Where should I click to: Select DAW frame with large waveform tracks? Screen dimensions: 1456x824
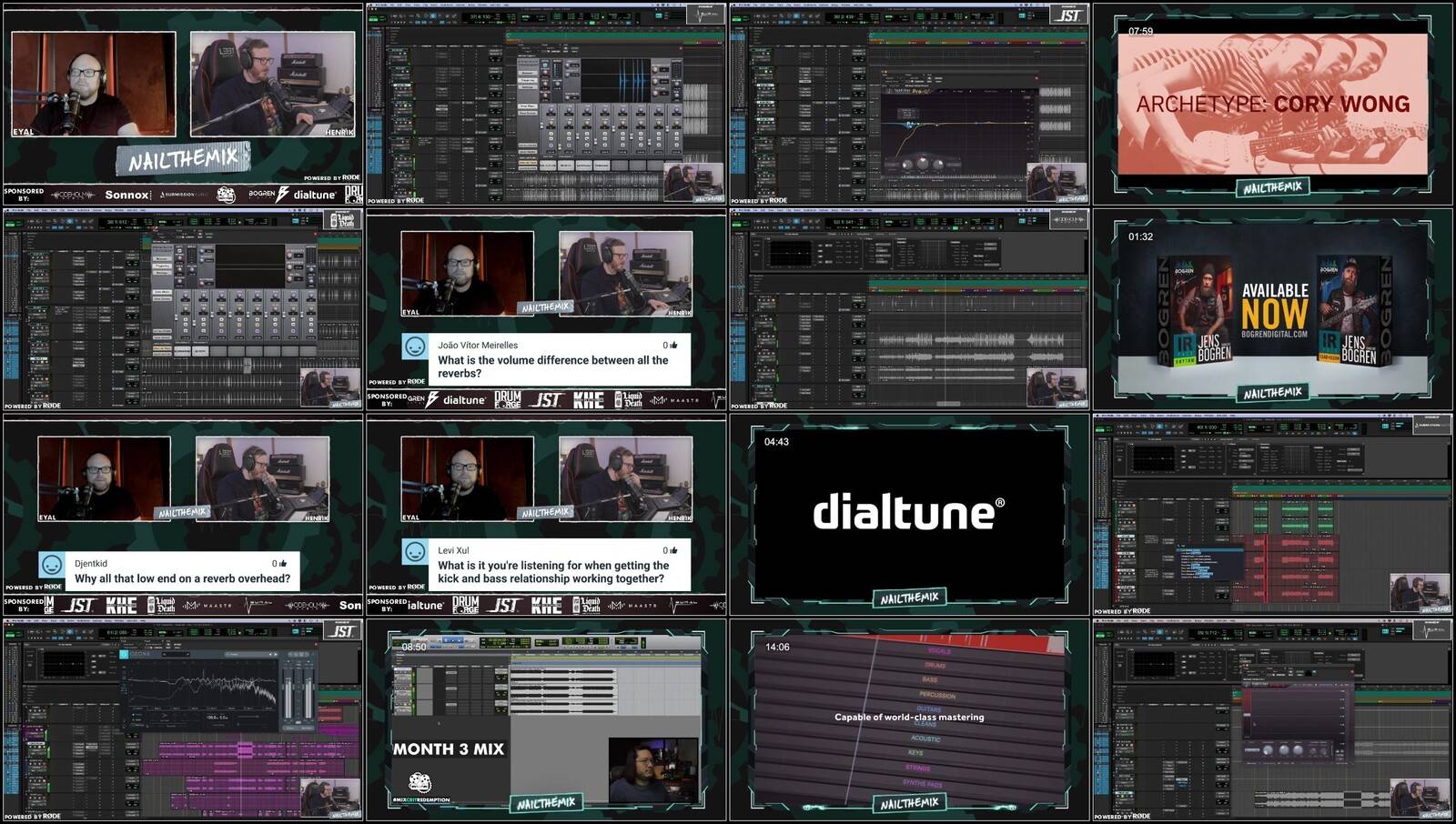point(909,309)
